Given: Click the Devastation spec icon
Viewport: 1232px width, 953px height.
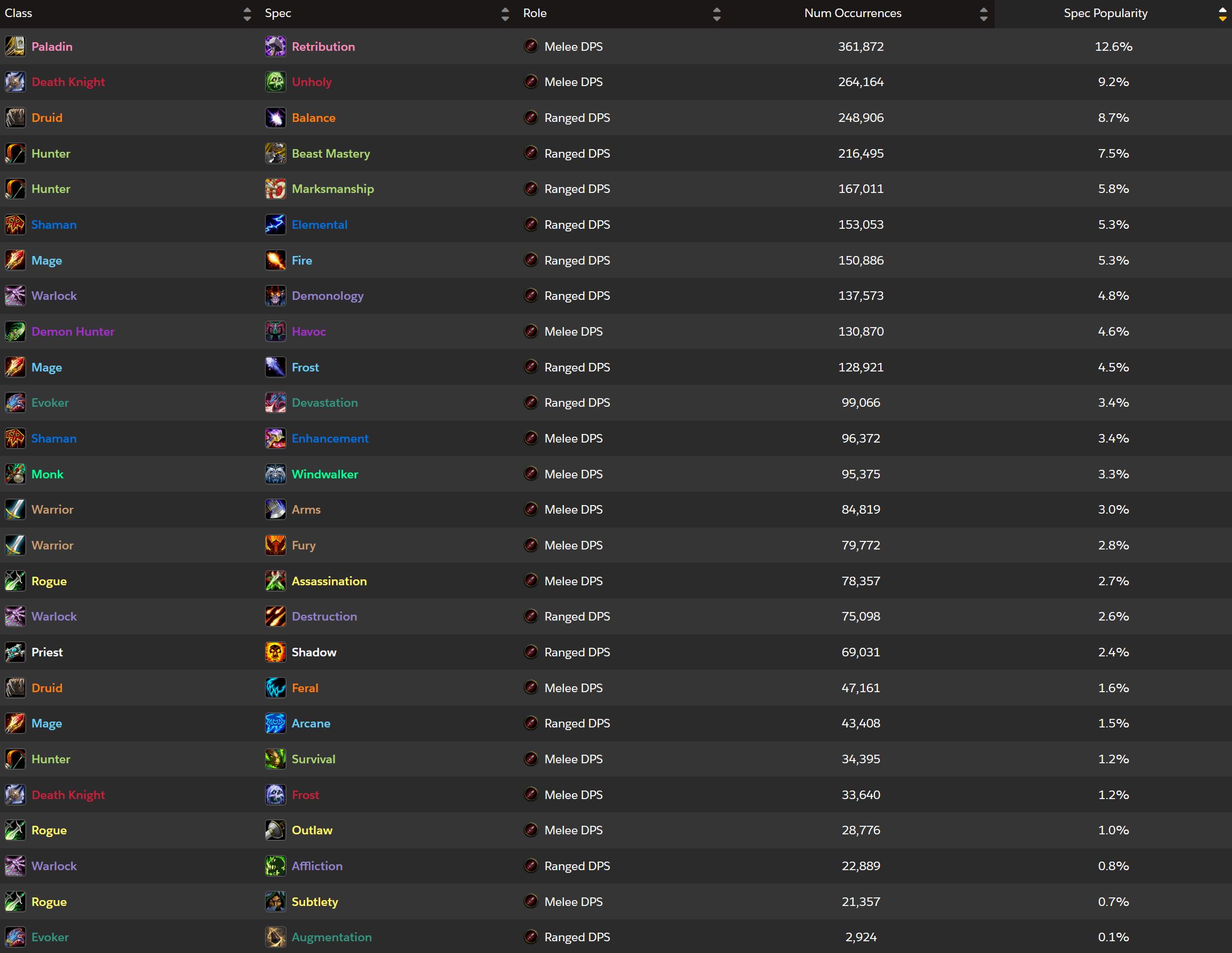Looking at the screenshot, I should pyautogui.click(x=275, y=402).
